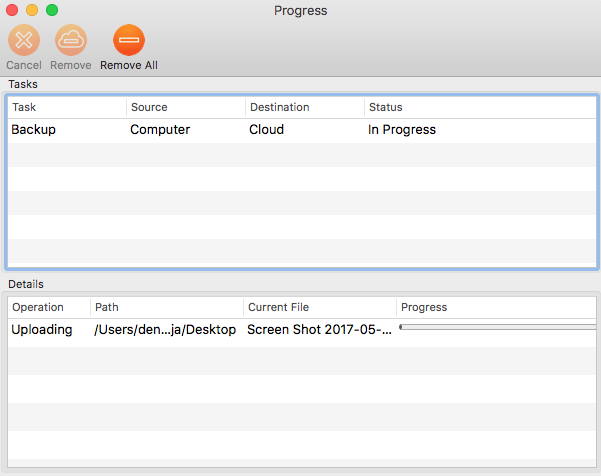
Task: Select the Backup task row
Action: point(302,130)
